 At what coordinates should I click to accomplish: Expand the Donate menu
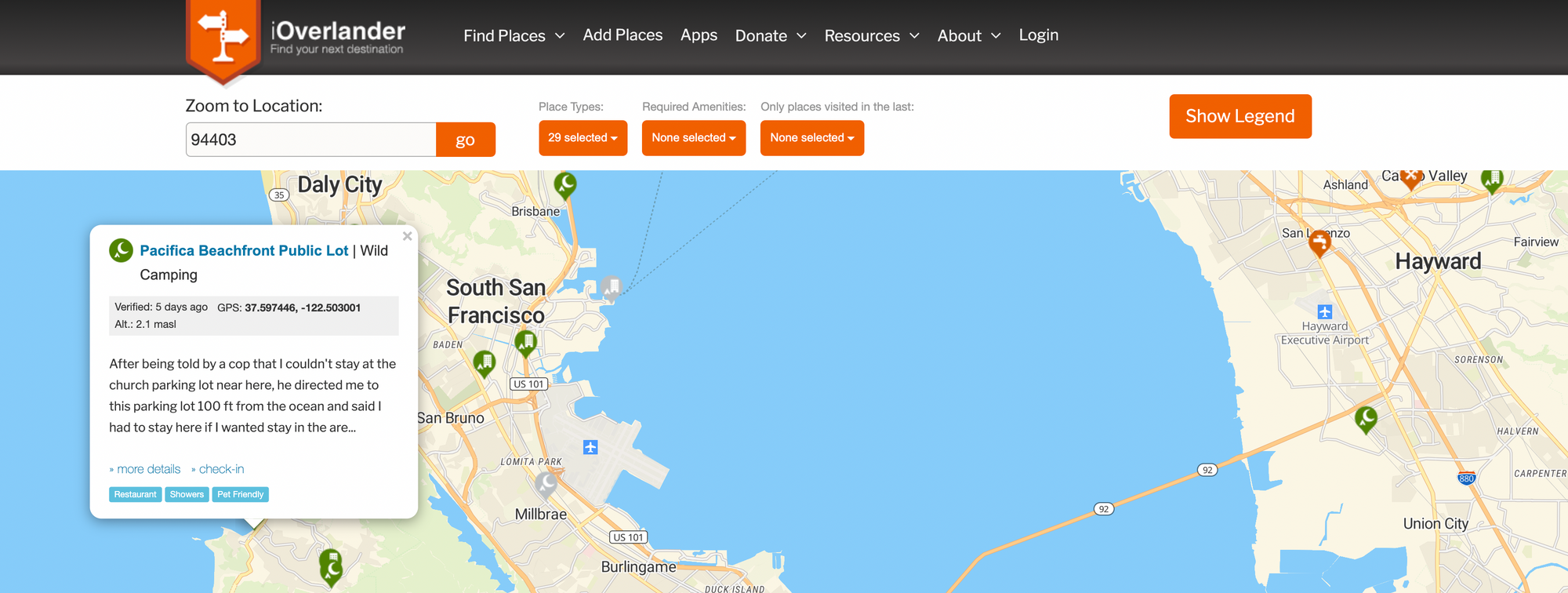click(x=771, y=36)
